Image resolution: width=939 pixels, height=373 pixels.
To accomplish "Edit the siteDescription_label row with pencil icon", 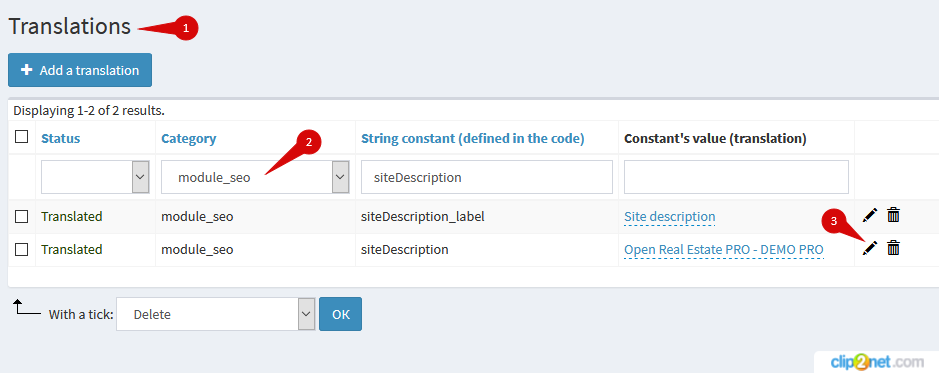I will click(870, 215).
